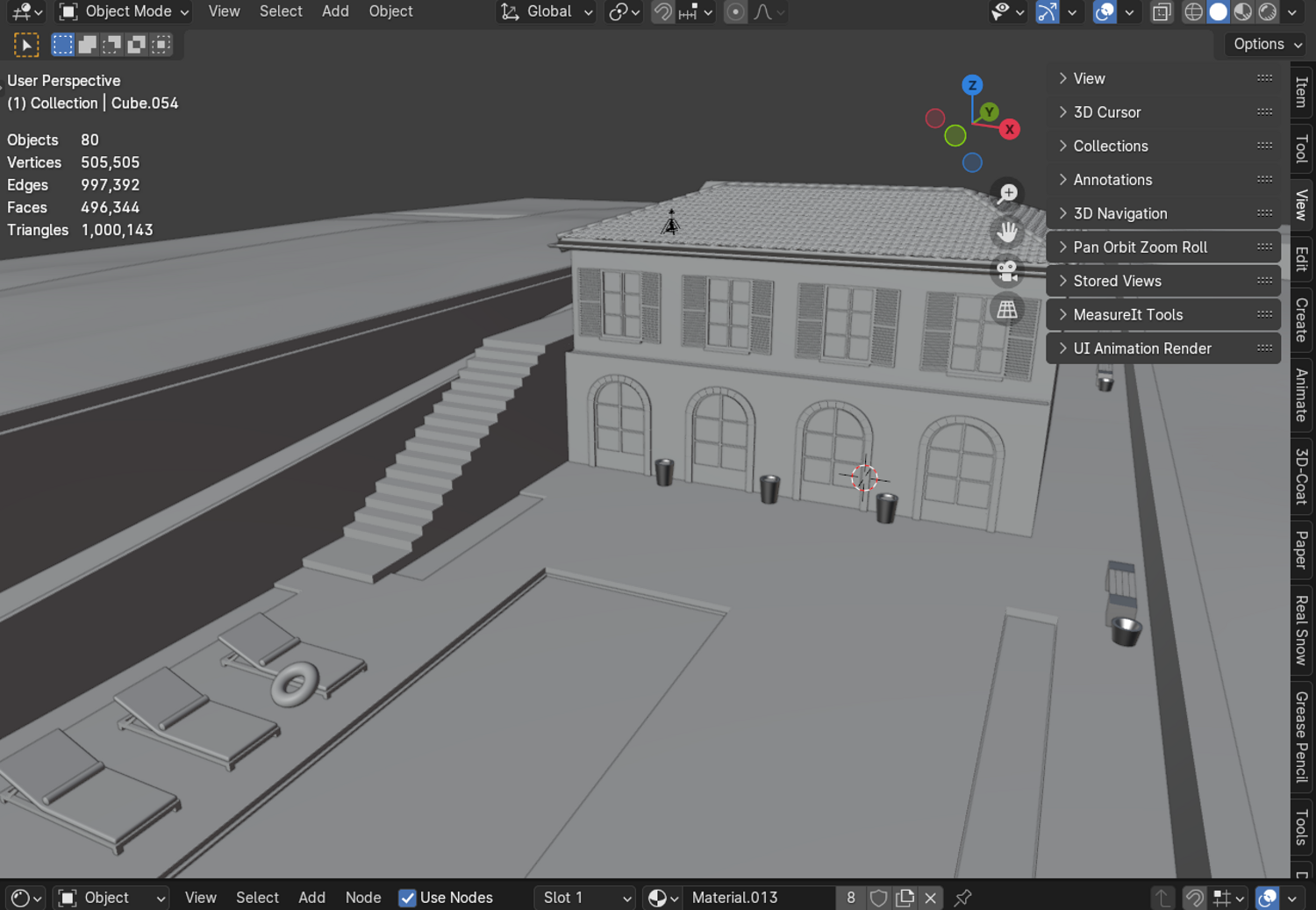Switch to wireframe viewport shading
Viewport: 1316px width, 910px height.
coord(1193,11)
